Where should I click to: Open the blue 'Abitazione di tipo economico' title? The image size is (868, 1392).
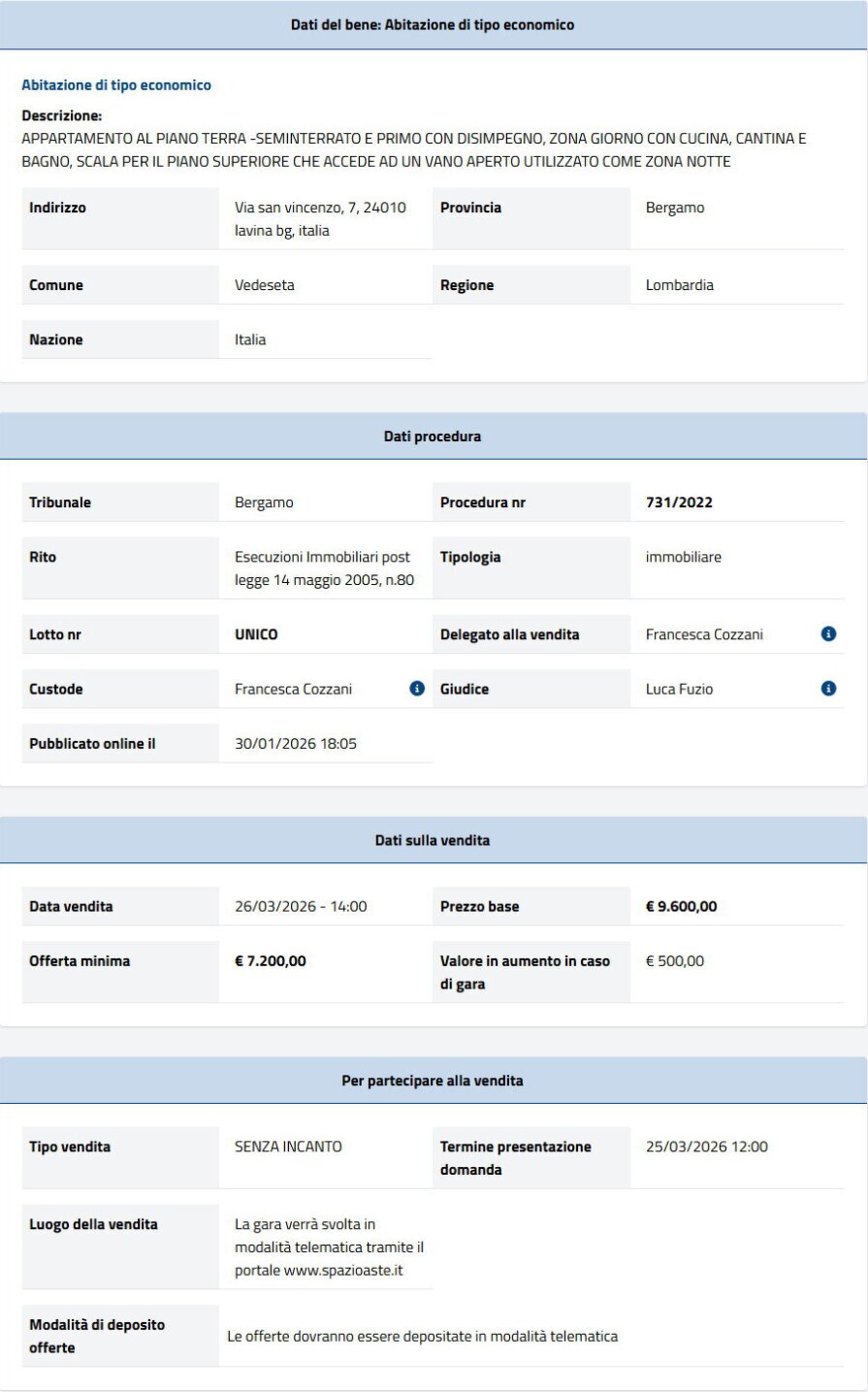(x=116, y=85)
